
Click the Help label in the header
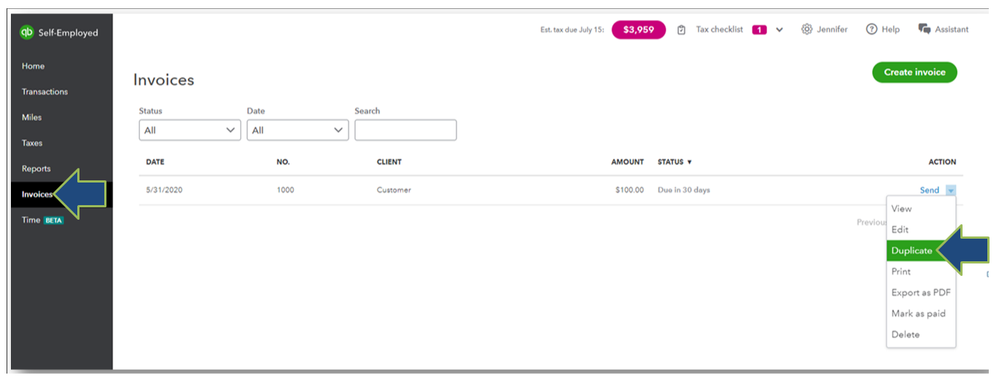[891, 29]
